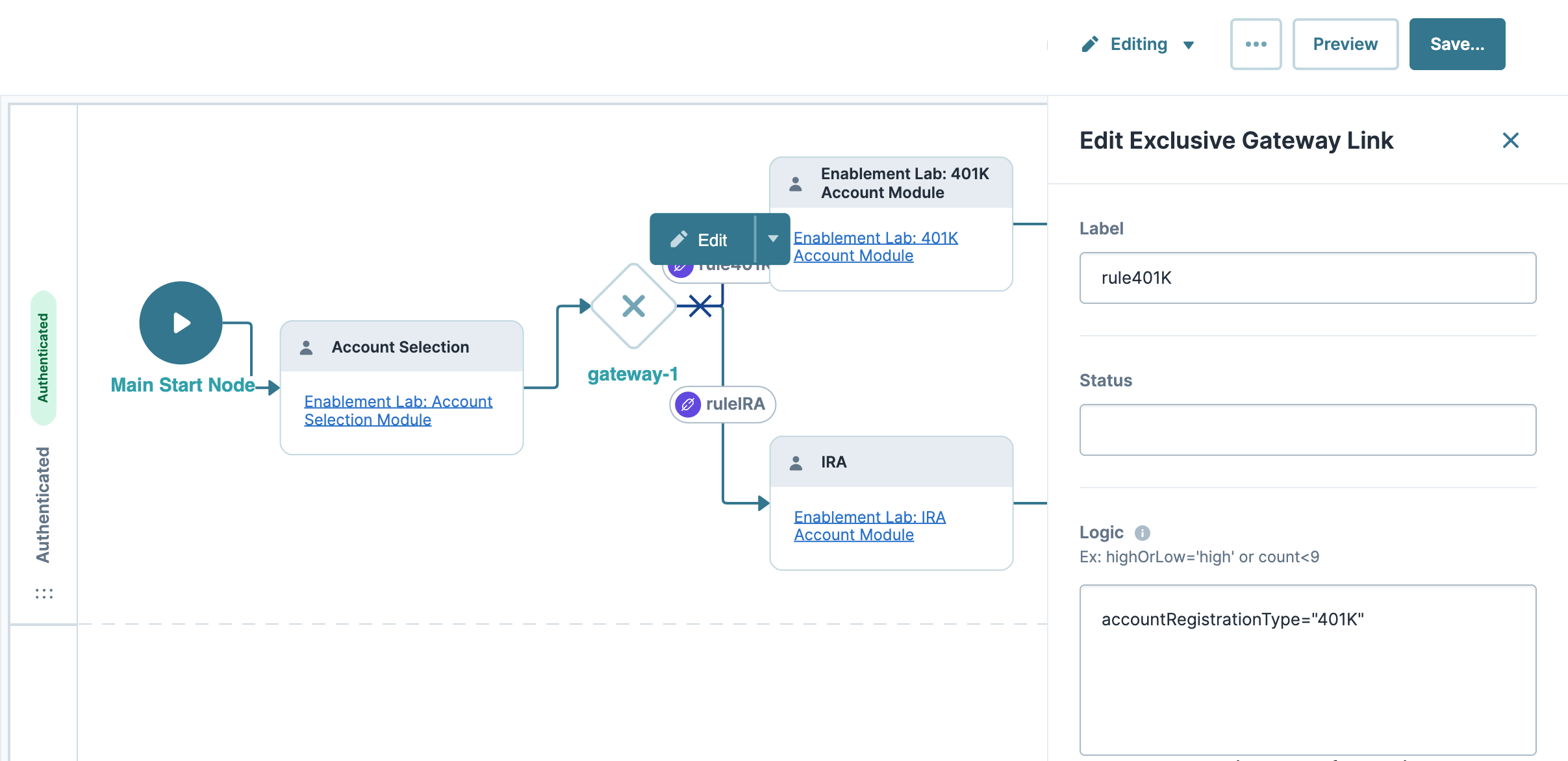
Task: Click the Save... button
Action: tap(1457, 44)
